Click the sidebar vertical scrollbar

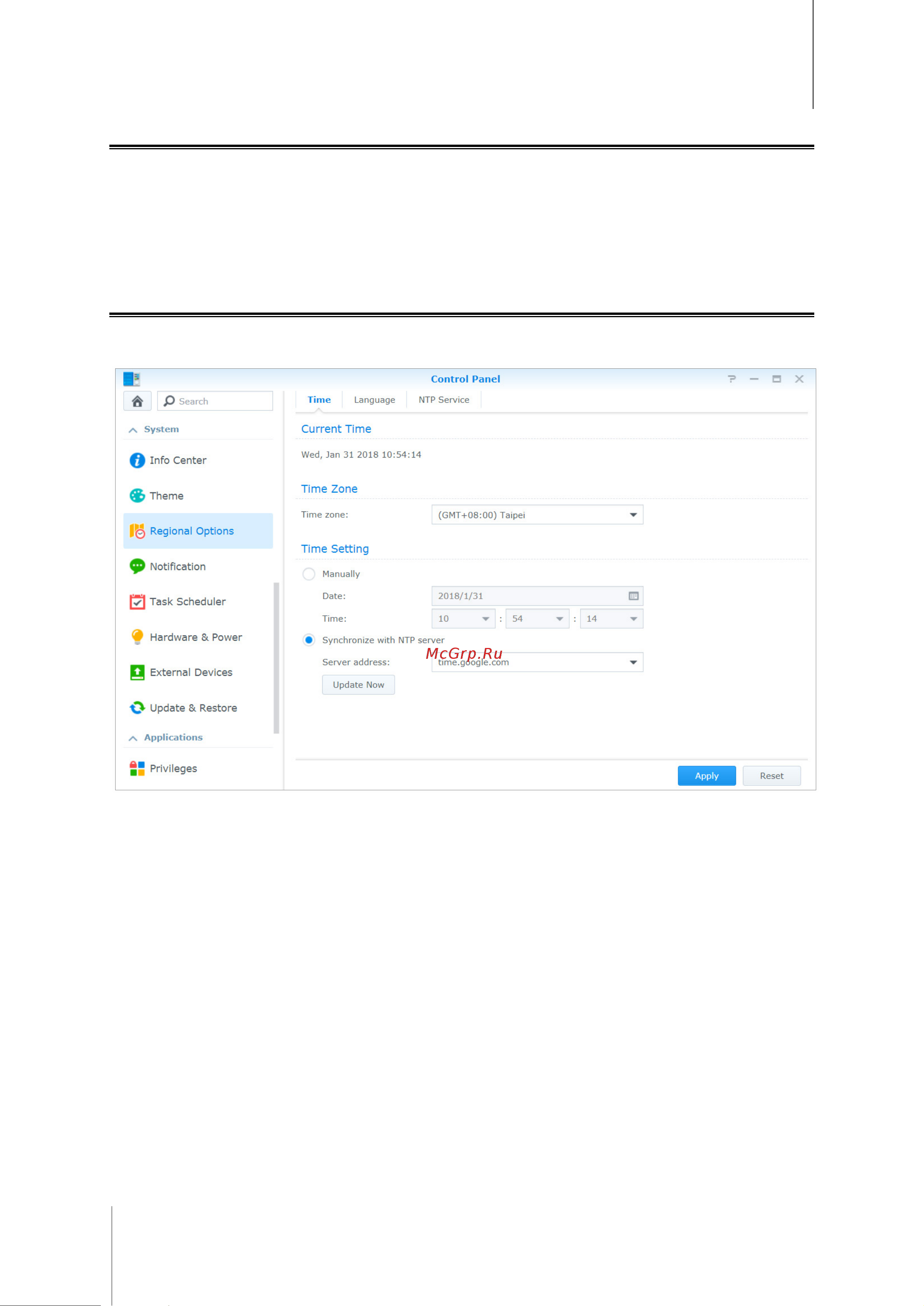click(x=276, y=658)
